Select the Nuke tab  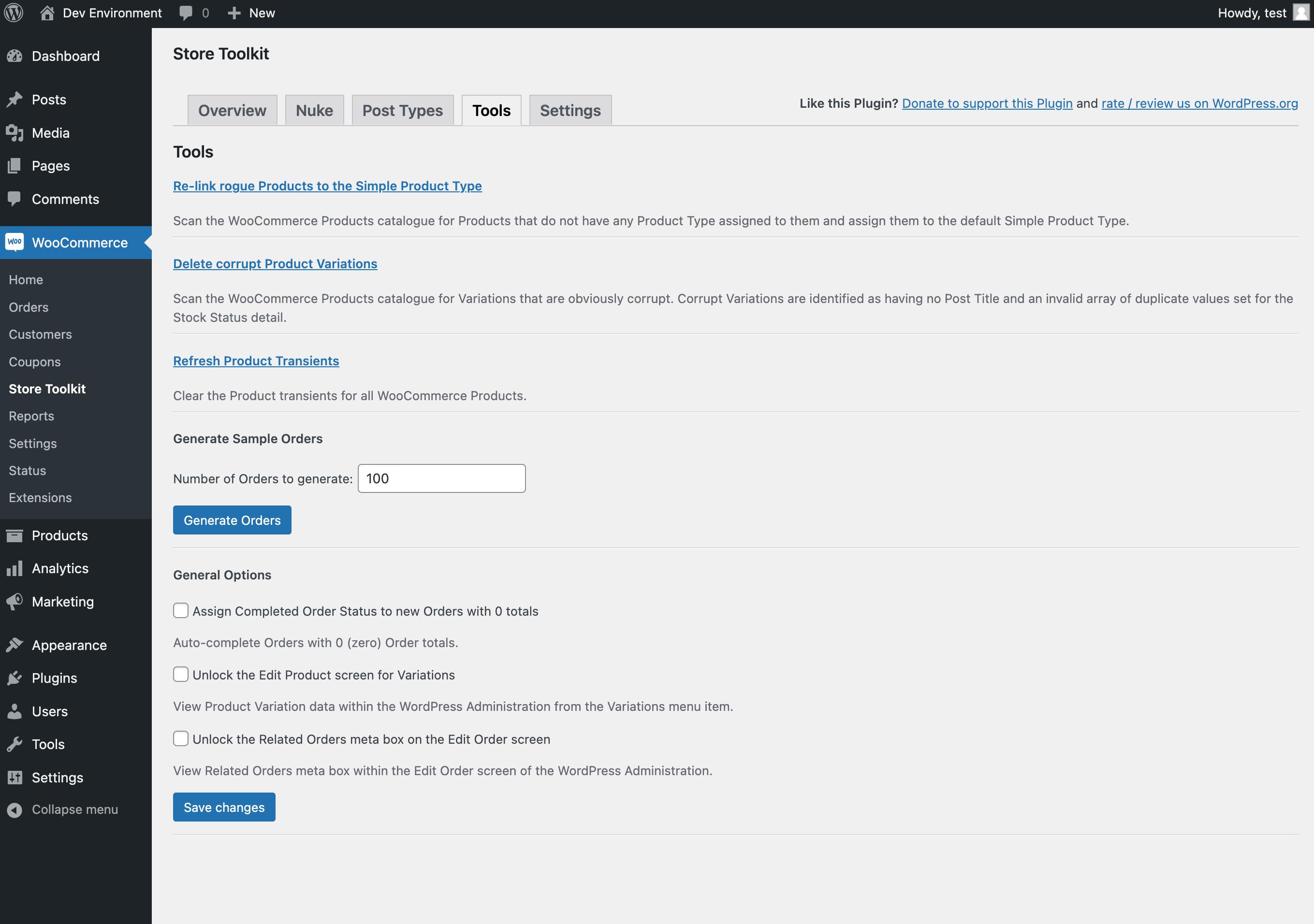[314, 109]
